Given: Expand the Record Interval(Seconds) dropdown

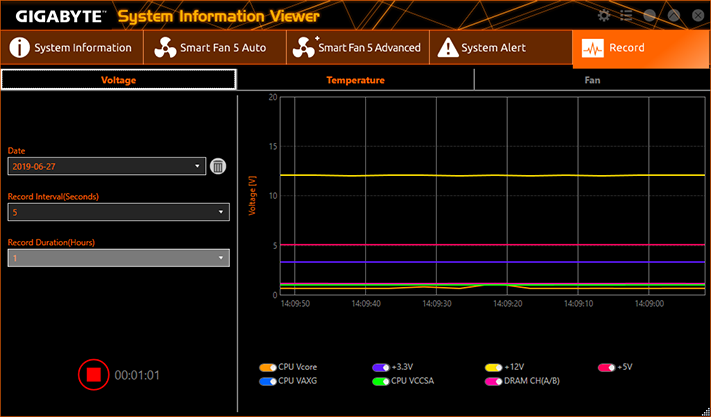Looking at the screenshot, I should pos(119,212).
